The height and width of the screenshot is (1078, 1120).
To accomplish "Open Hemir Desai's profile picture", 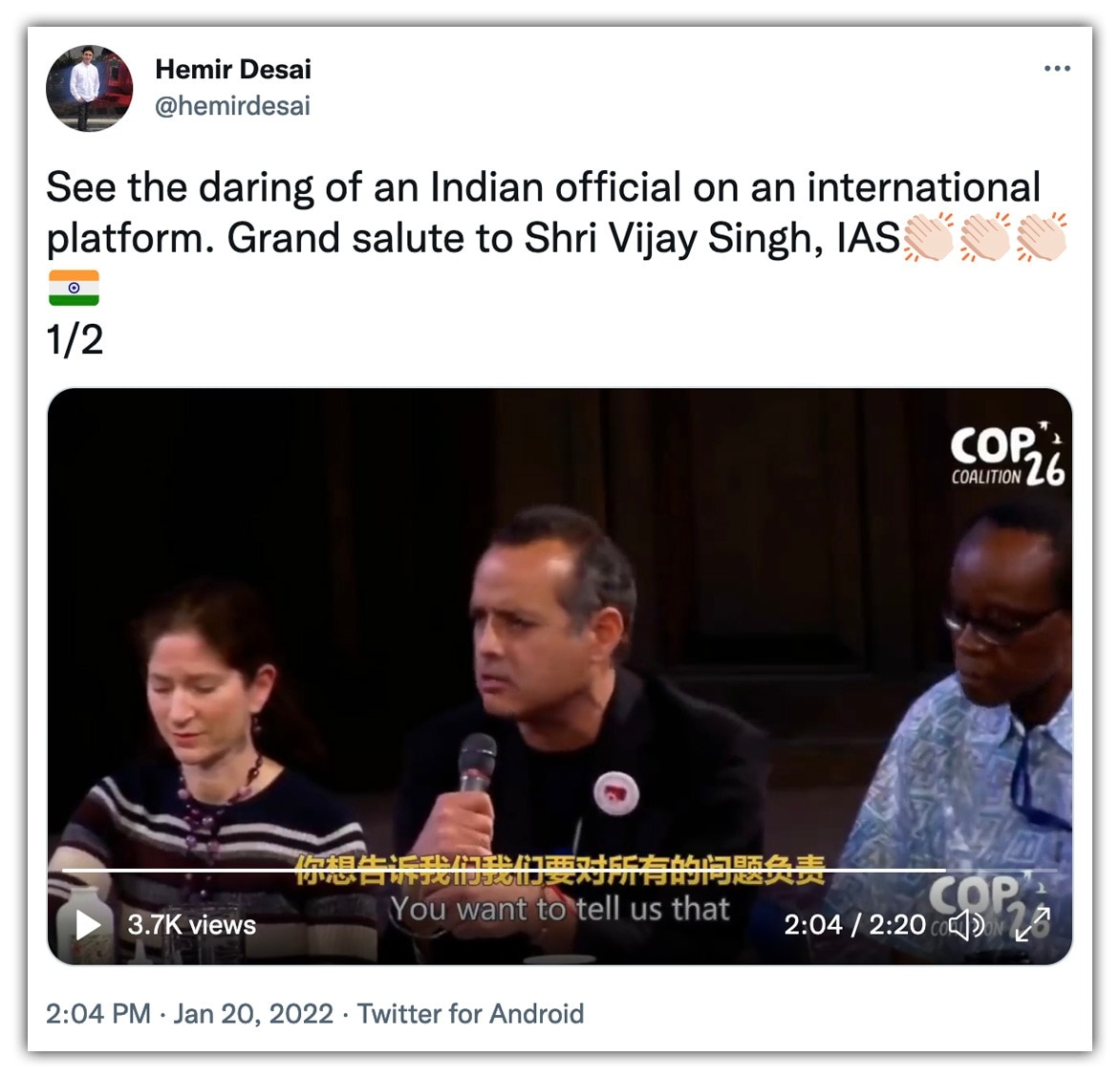I will pos(89,89).
